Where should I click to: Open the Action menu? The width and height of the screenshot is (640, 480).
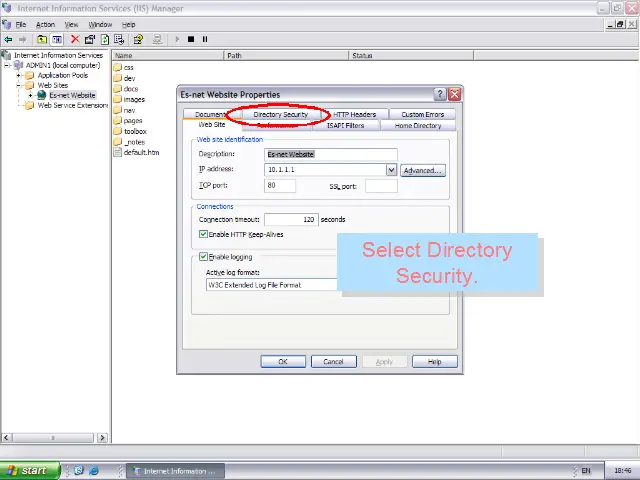tap(45, 24)
